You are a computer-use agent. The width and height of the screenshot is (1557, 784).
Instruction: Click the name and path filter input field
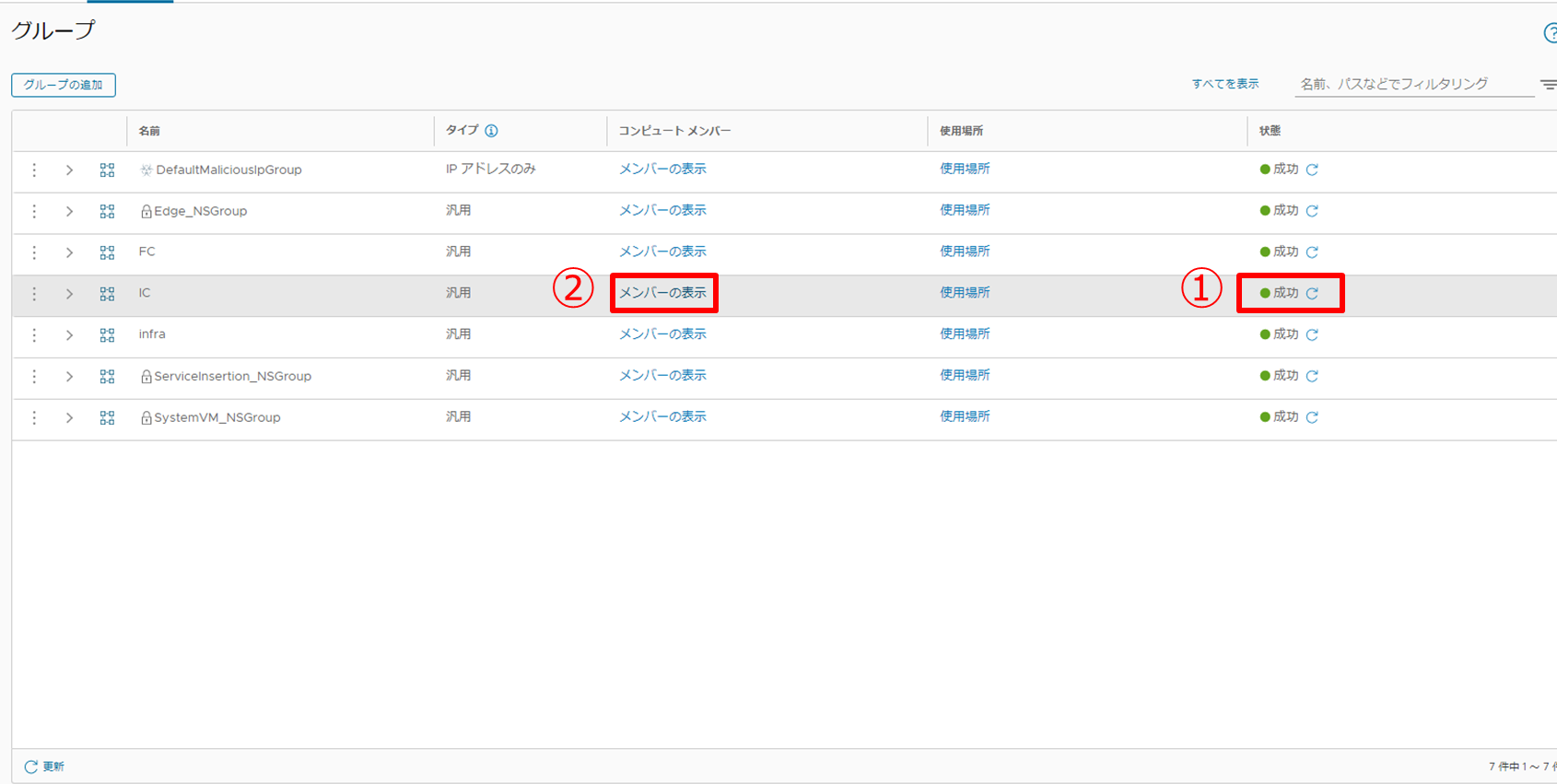click(x=1411, y=84)
